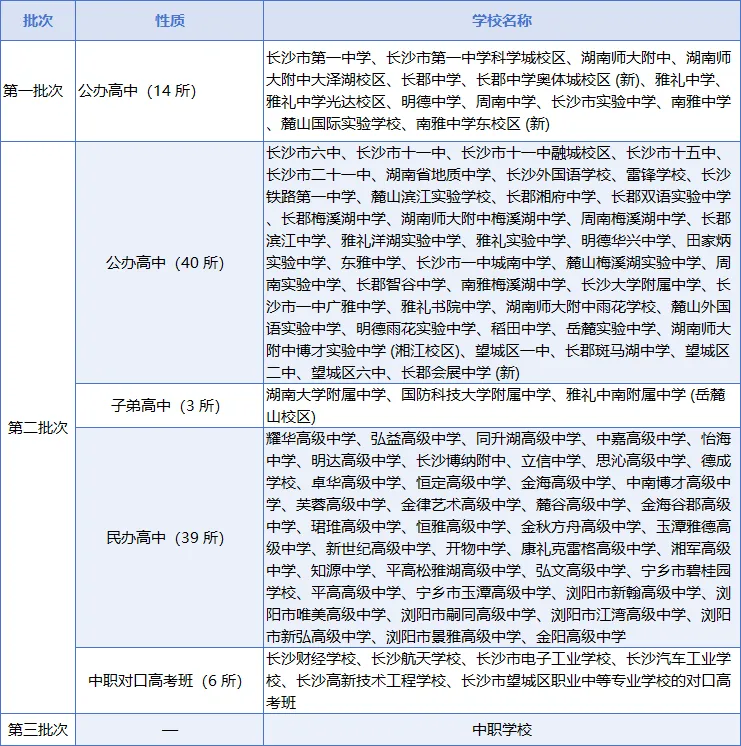Select the '子弟高中 (3 所)' cell
Screen dimensions: 741x746
tap(169, 405)
